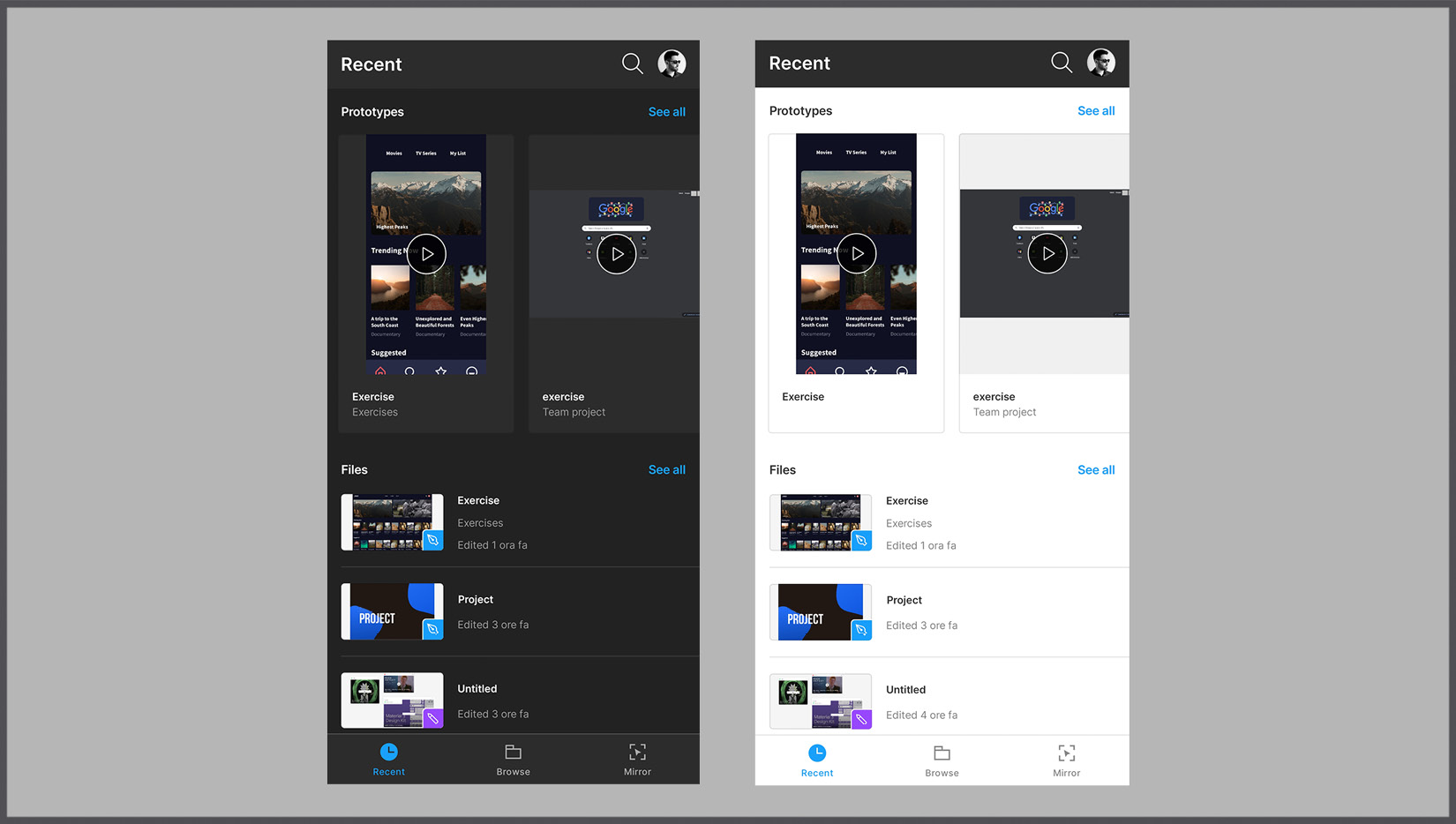
Task: Play the Exercise prototype in dark mode
Action: tap(427, 253)
